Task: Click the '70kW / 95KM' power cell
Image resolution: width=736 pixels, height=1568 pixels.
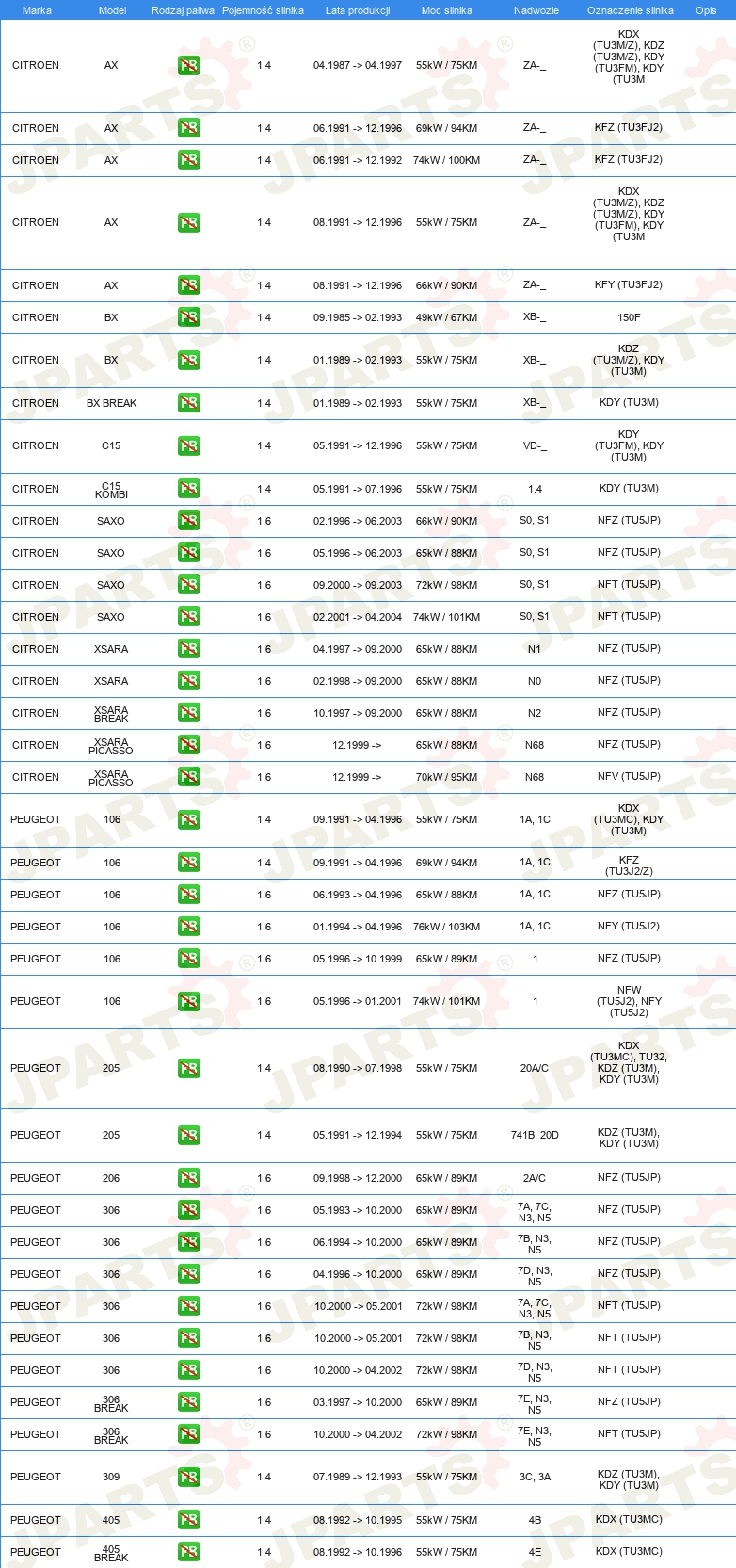Action: pyautogui.click(x=446, y=777)
